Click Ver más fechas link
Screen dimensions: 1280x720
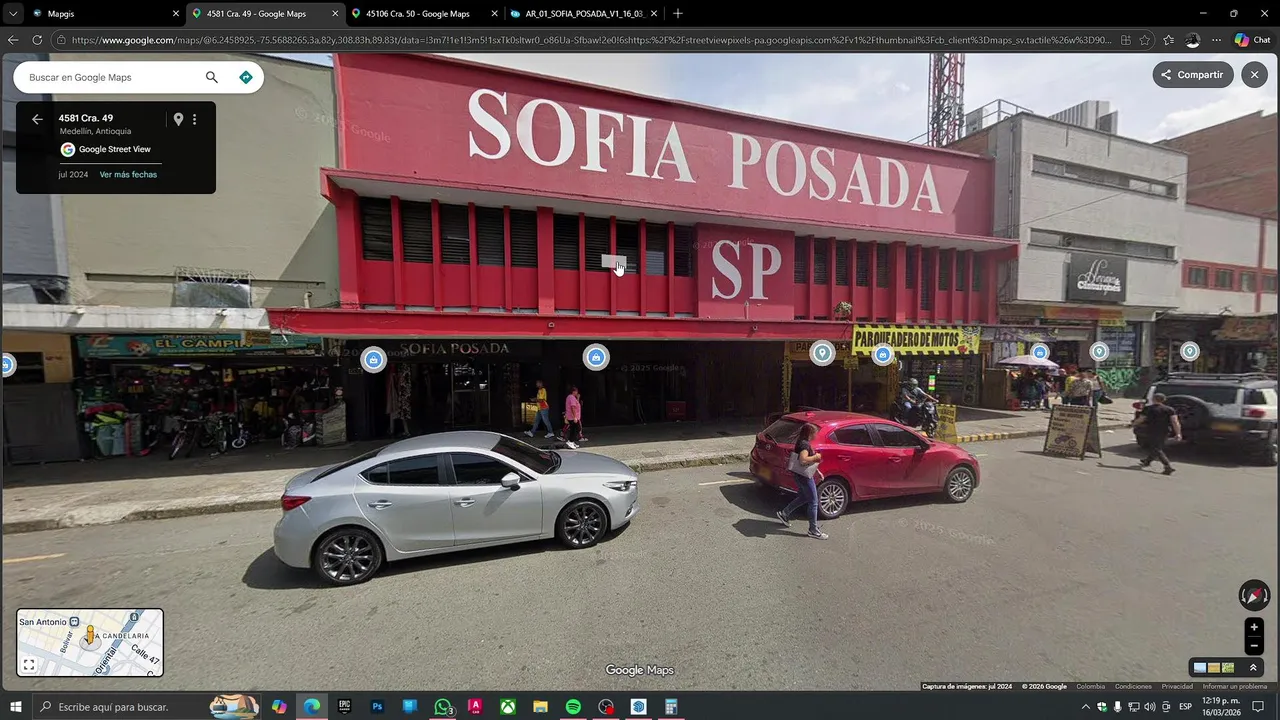[x=128, y=174]
